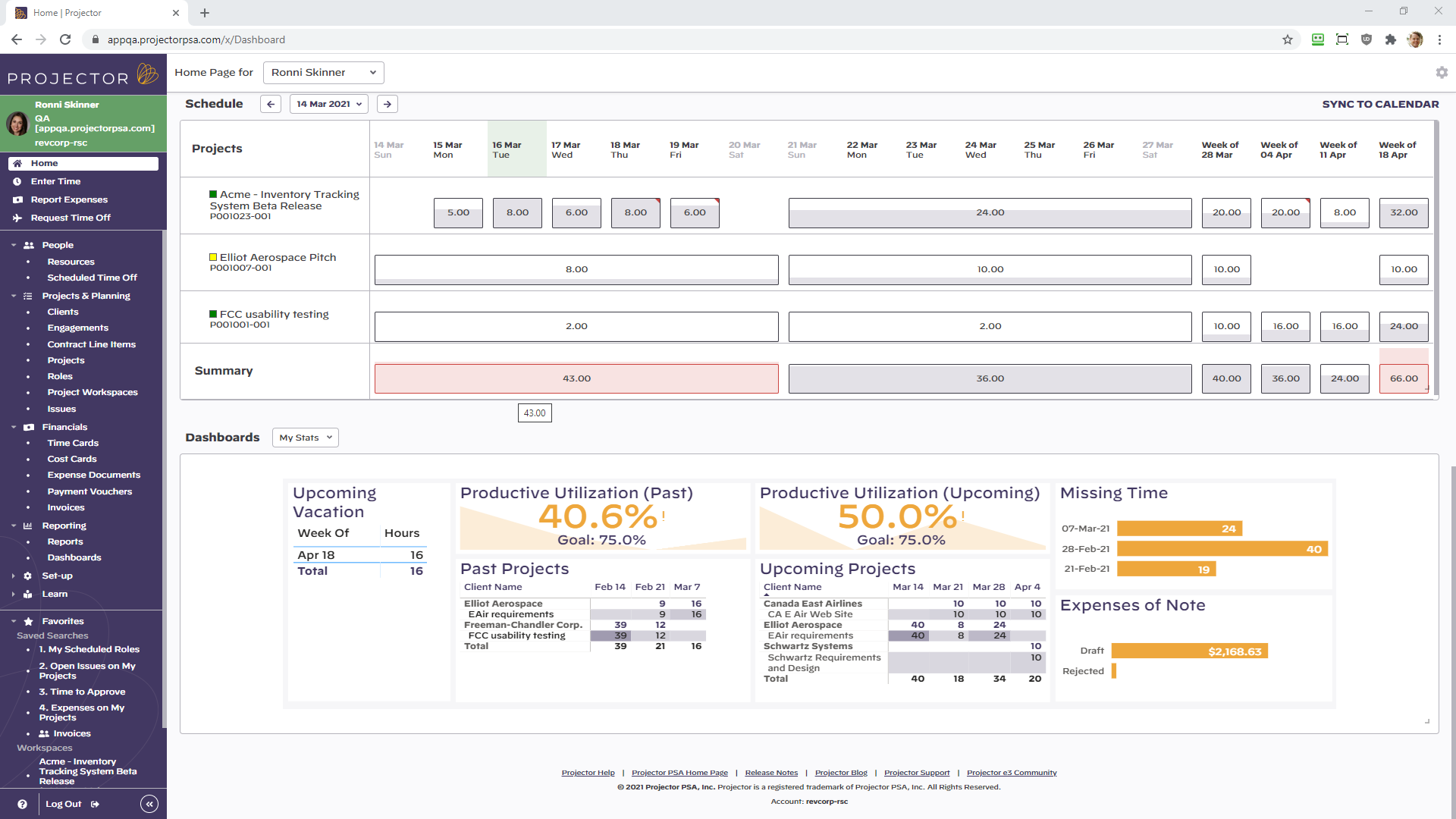Click the Enter Time clock icon
1456x819 pixels.
(17, 182)
